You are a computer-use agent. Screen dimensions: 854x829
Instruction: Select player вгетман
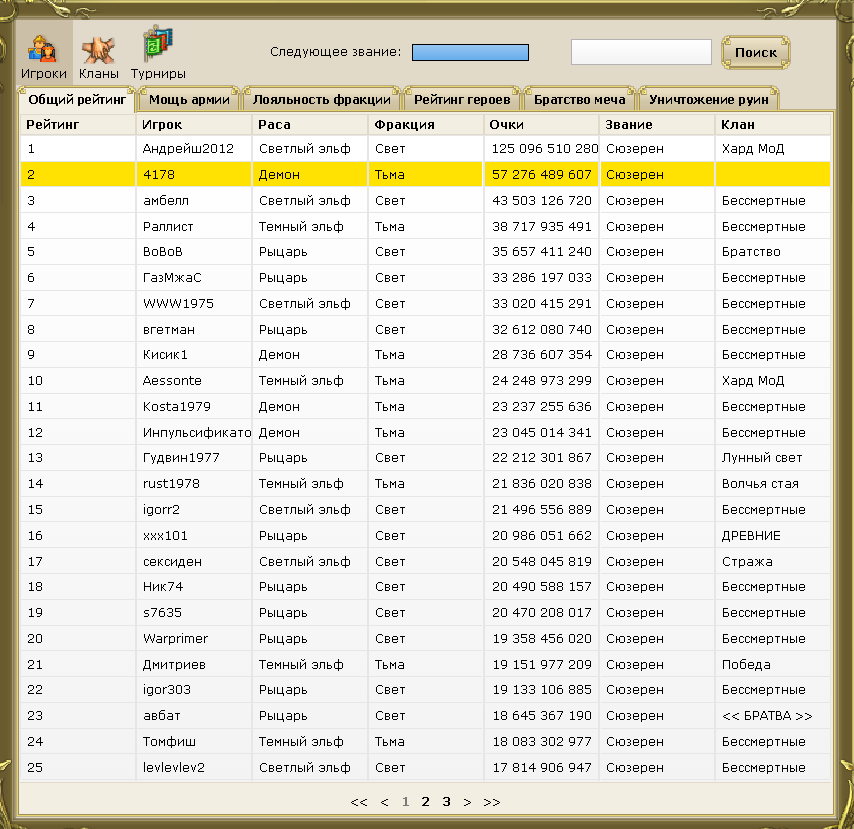(169, 330)
